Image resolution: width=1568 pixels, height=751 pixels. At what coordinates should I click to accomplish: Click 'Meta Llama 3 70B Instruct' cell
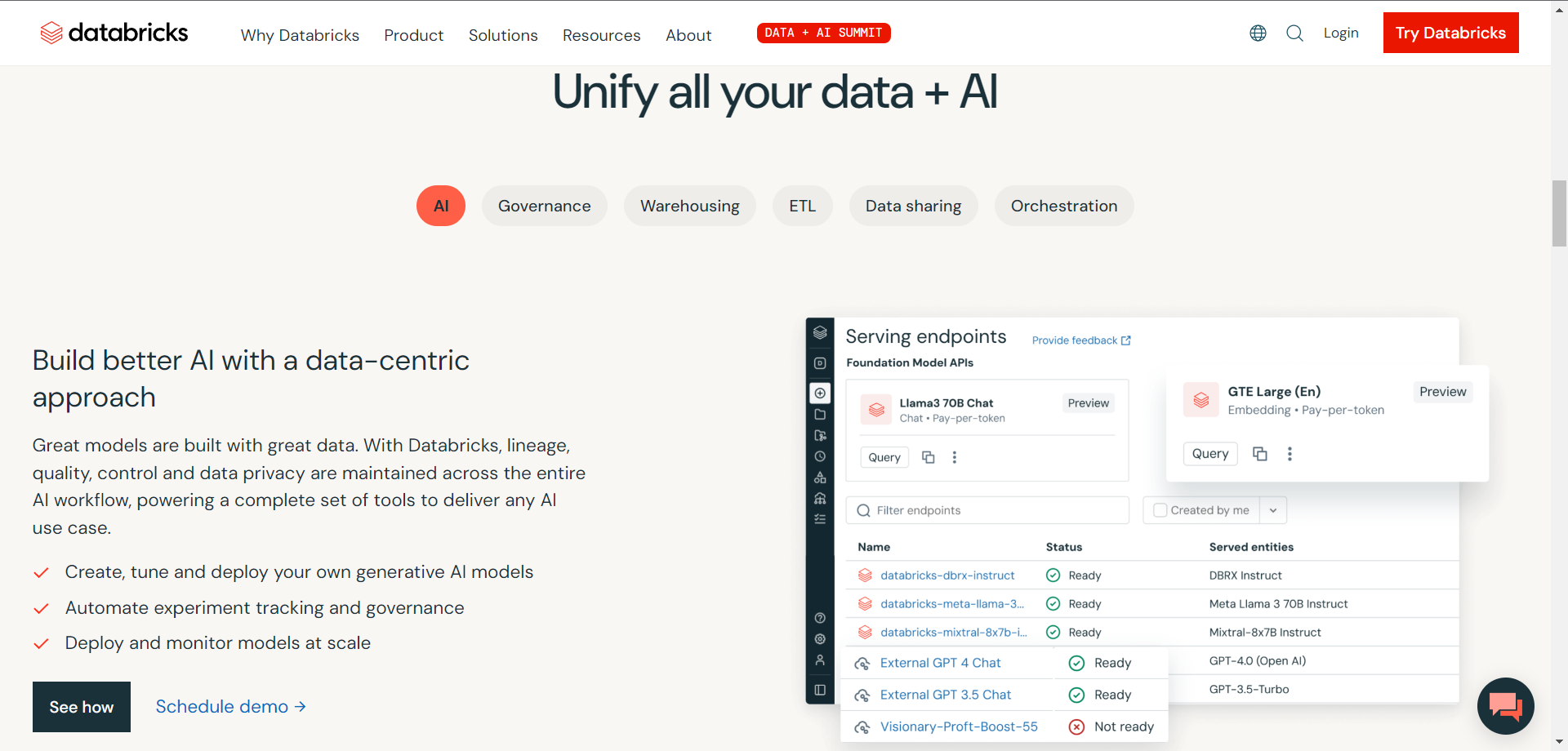coord(1278,604)
